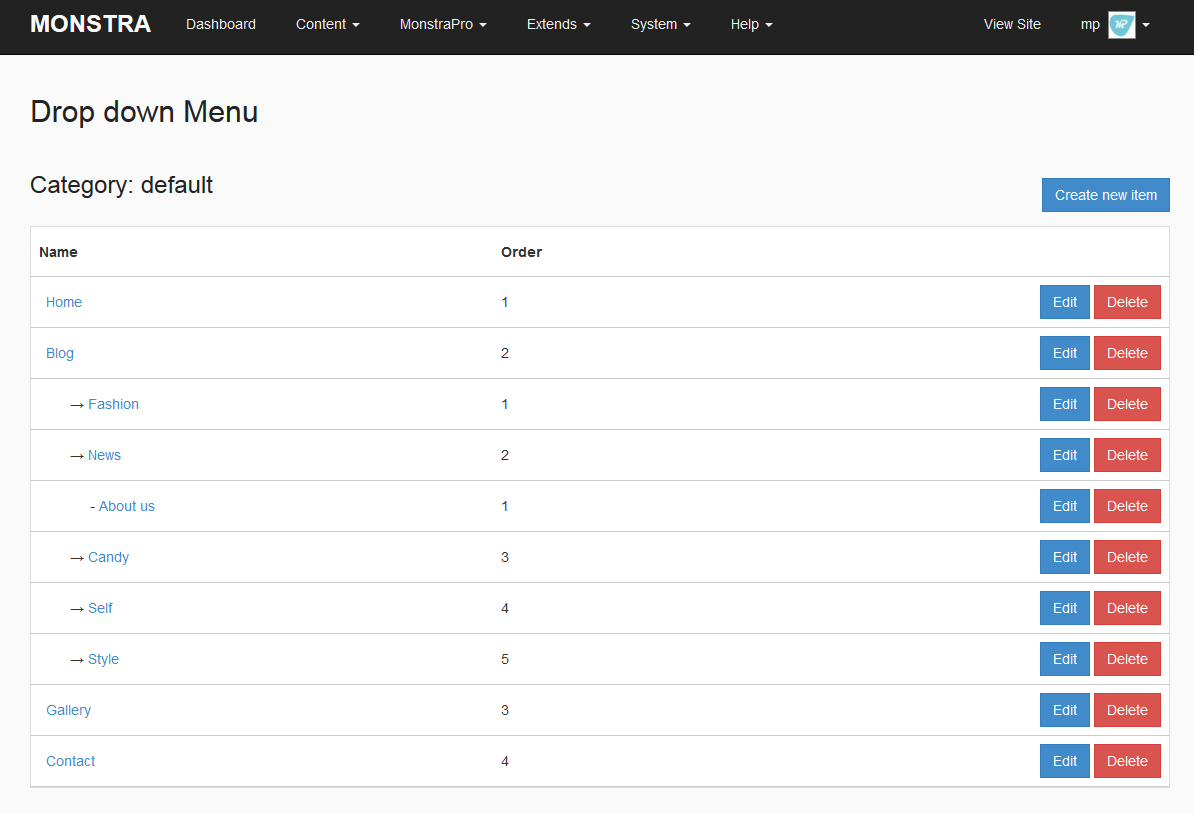Click Create new item button
The height and width of the screenshot is (814, 1194).
[1105, 194]
